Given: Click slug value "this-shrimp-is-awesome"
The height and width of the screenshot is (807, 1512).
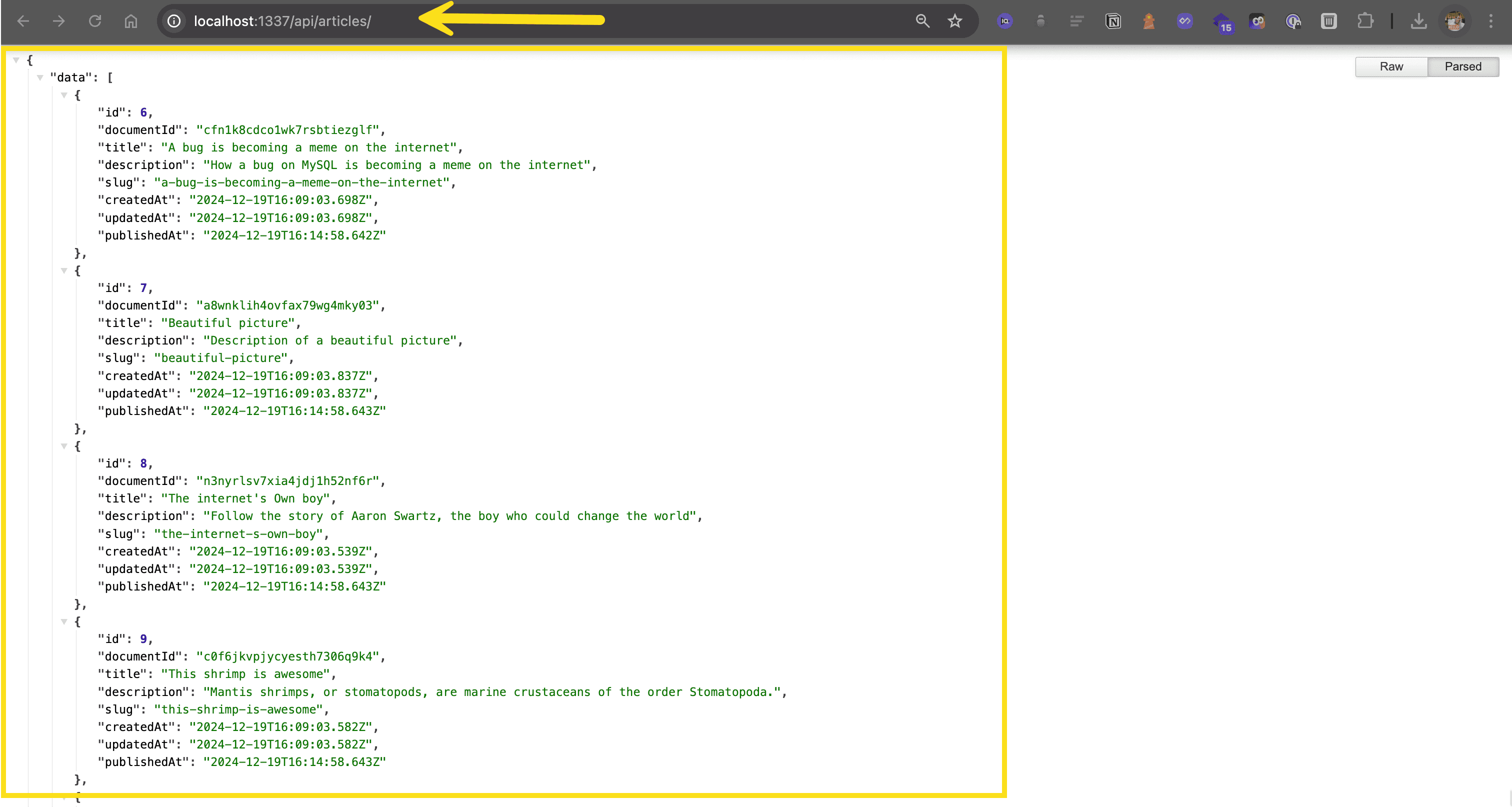Looking at the screenshot, I should [x=238, y=709].
